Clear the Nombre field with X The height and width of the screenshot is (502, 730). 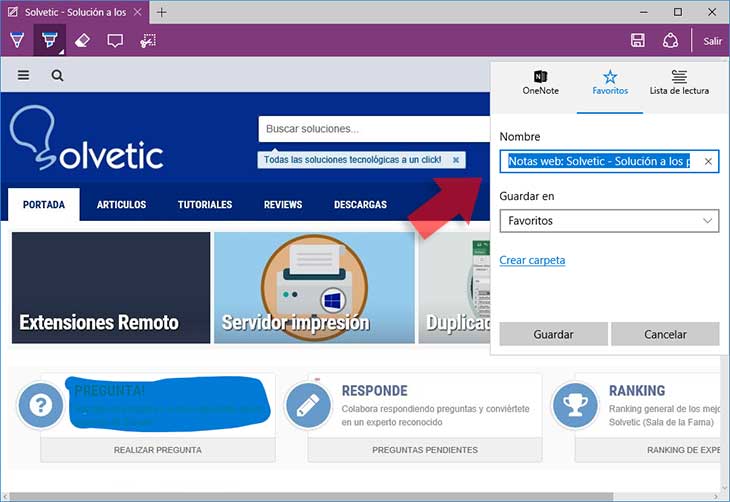[x=708, y=161]
